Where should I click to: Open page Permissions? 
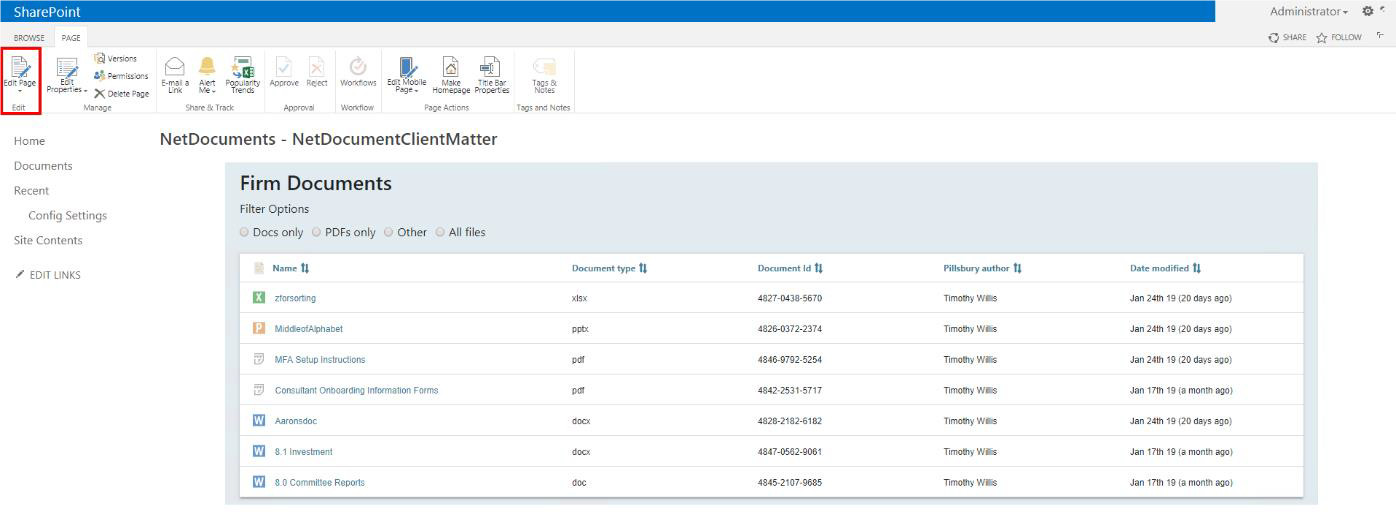[x=120, y=76]
